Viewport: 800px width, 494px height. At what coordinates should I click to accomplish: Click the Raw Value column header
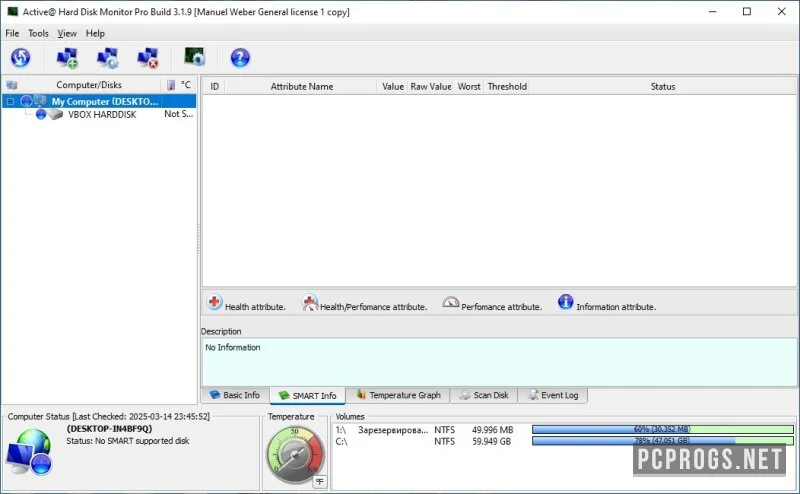pyautogui.click(x=431, y=86)
